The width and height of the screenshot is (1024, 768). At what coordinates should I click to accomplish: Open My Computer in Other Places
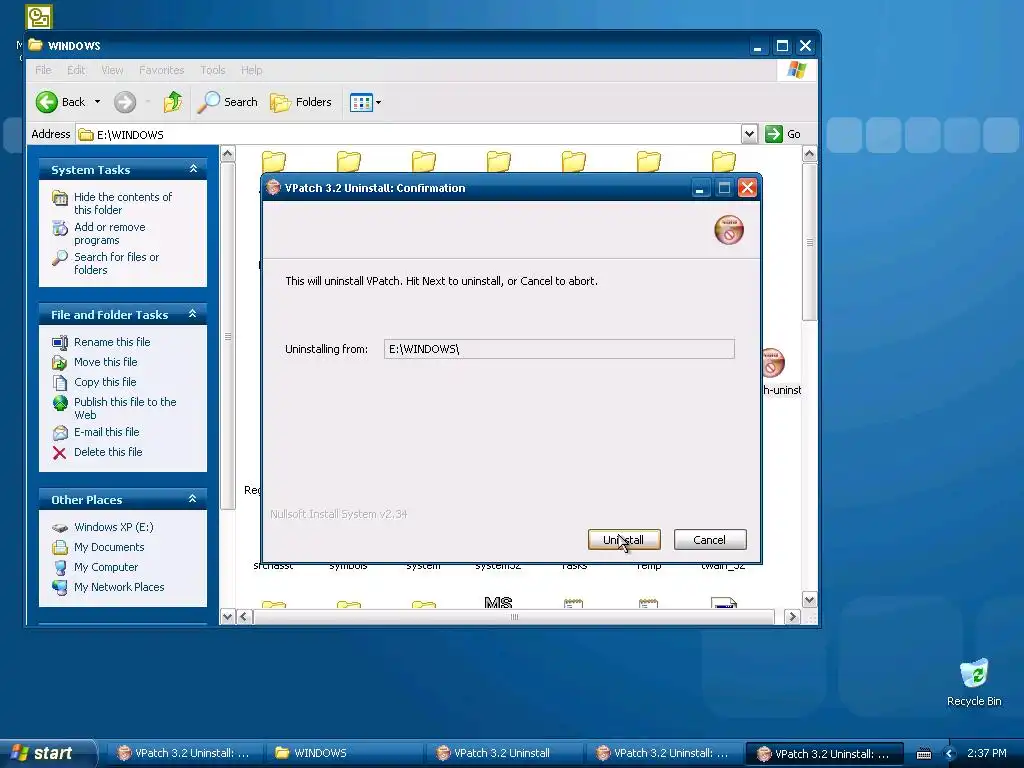pos(106,568)
